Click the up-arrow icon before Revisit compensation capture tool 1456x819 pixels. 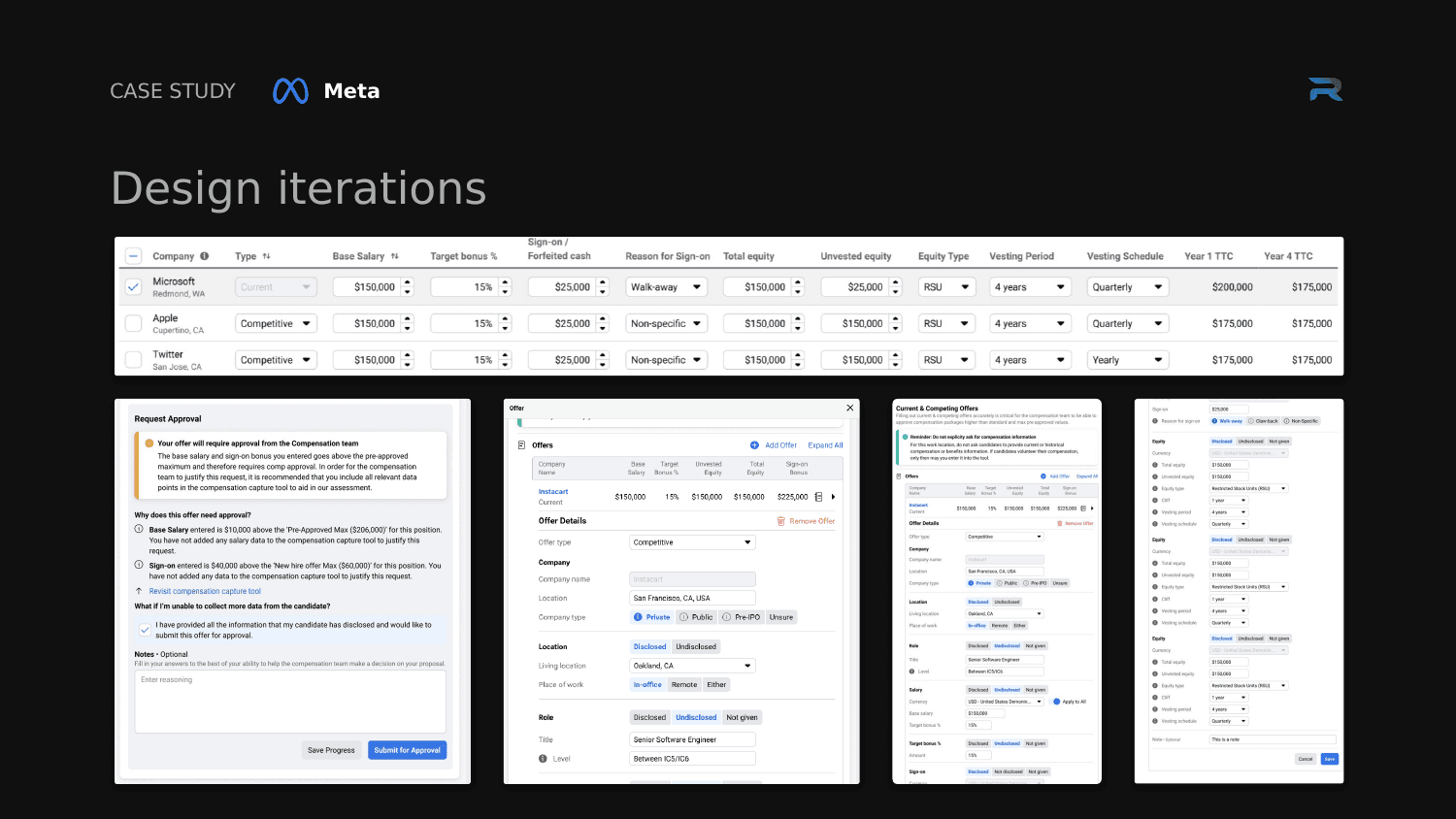click(139, 591)
